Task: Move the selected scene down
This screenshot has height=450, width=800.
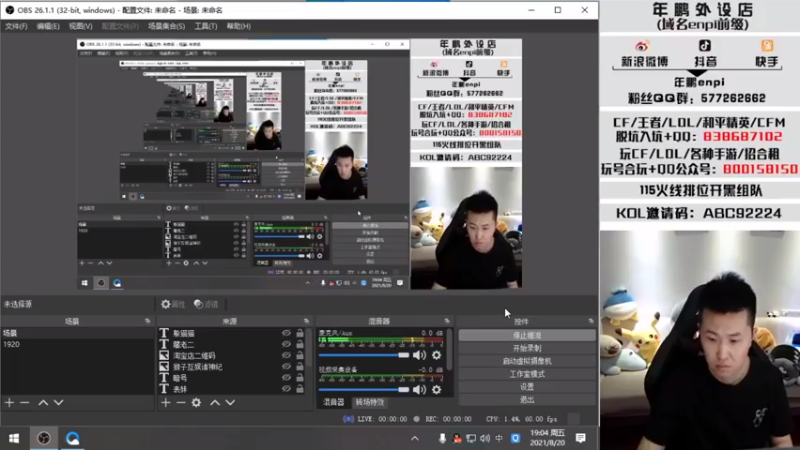Action: click(59, 403)
